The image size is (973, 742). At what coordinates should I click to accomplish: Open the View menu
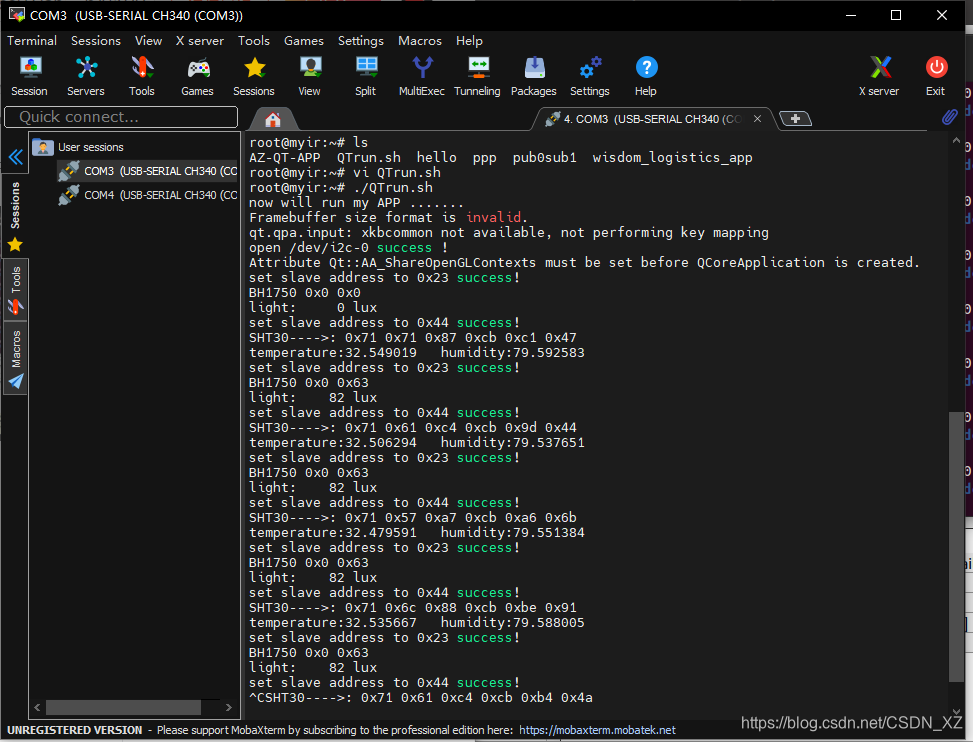click(x=148, y=41)
